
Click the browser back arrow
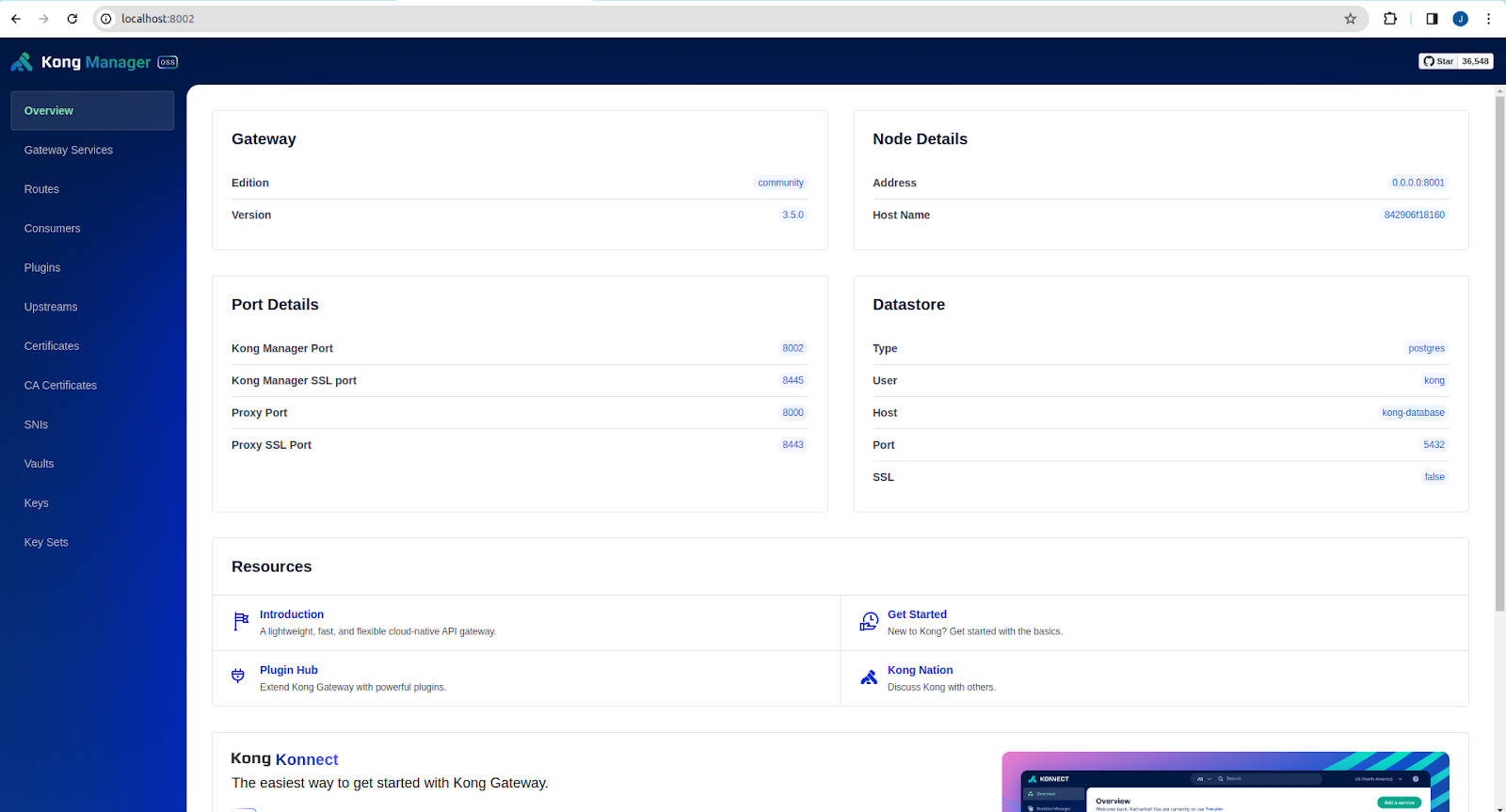16,19
